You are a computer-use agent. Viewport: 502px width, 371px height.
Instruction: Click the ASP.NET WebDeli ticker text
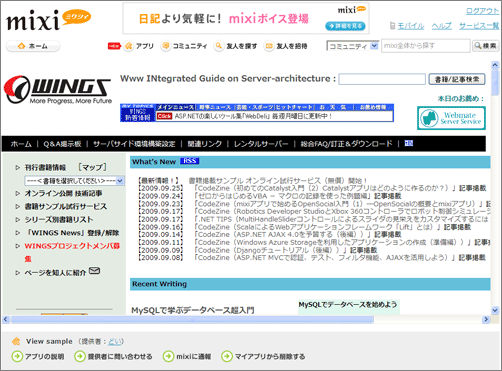253,116
